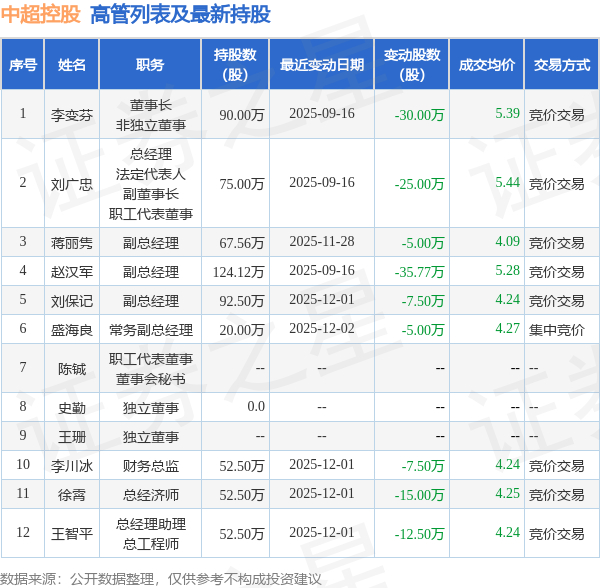Select the 交易方式 column header
This screenshot has height=588, width=600.
(x=562, y=65)
